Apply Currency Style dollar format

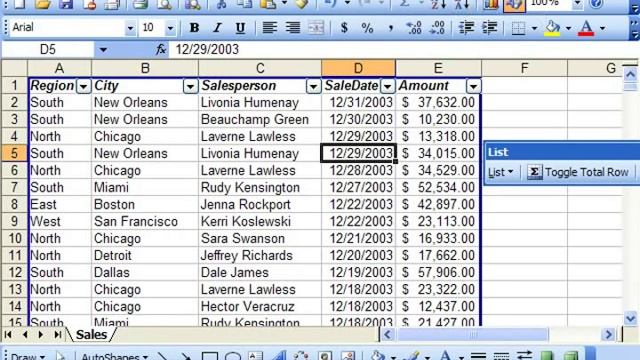coord(344,28)
